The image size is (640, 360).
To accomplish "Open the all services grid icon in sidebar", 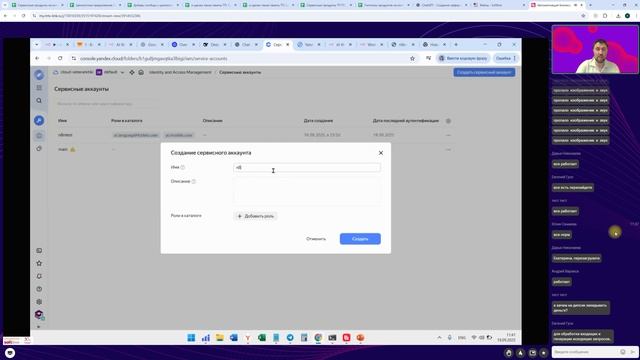I will 39,88.
